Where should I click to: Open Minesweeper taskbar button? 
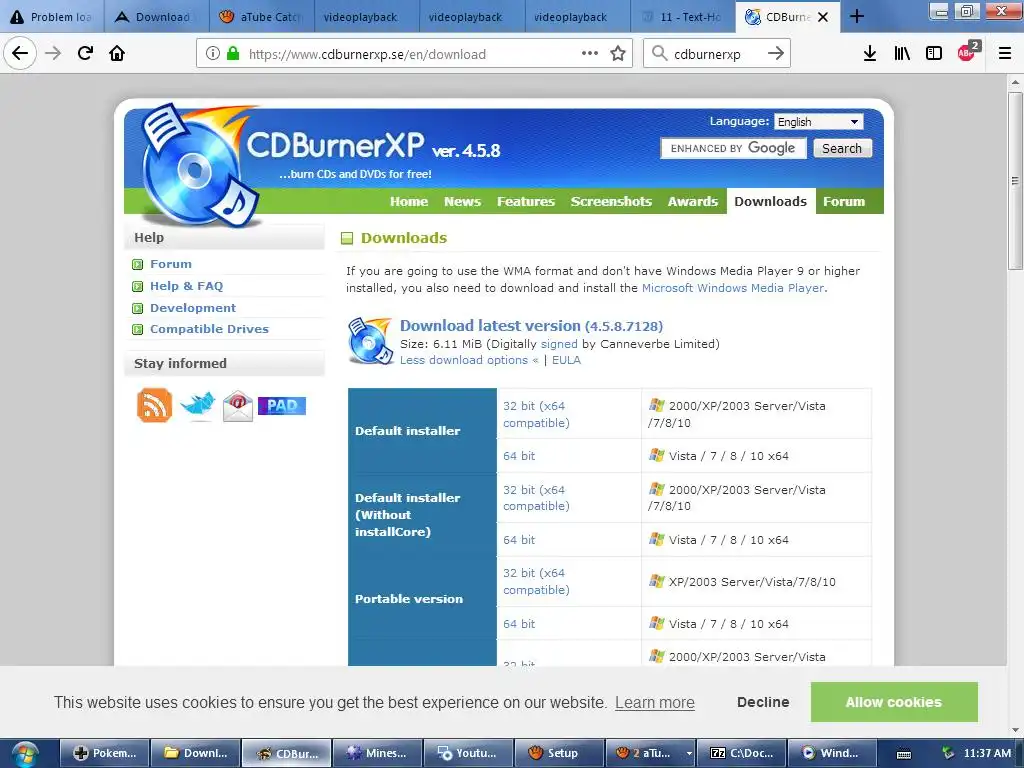(x=377, y=754)
